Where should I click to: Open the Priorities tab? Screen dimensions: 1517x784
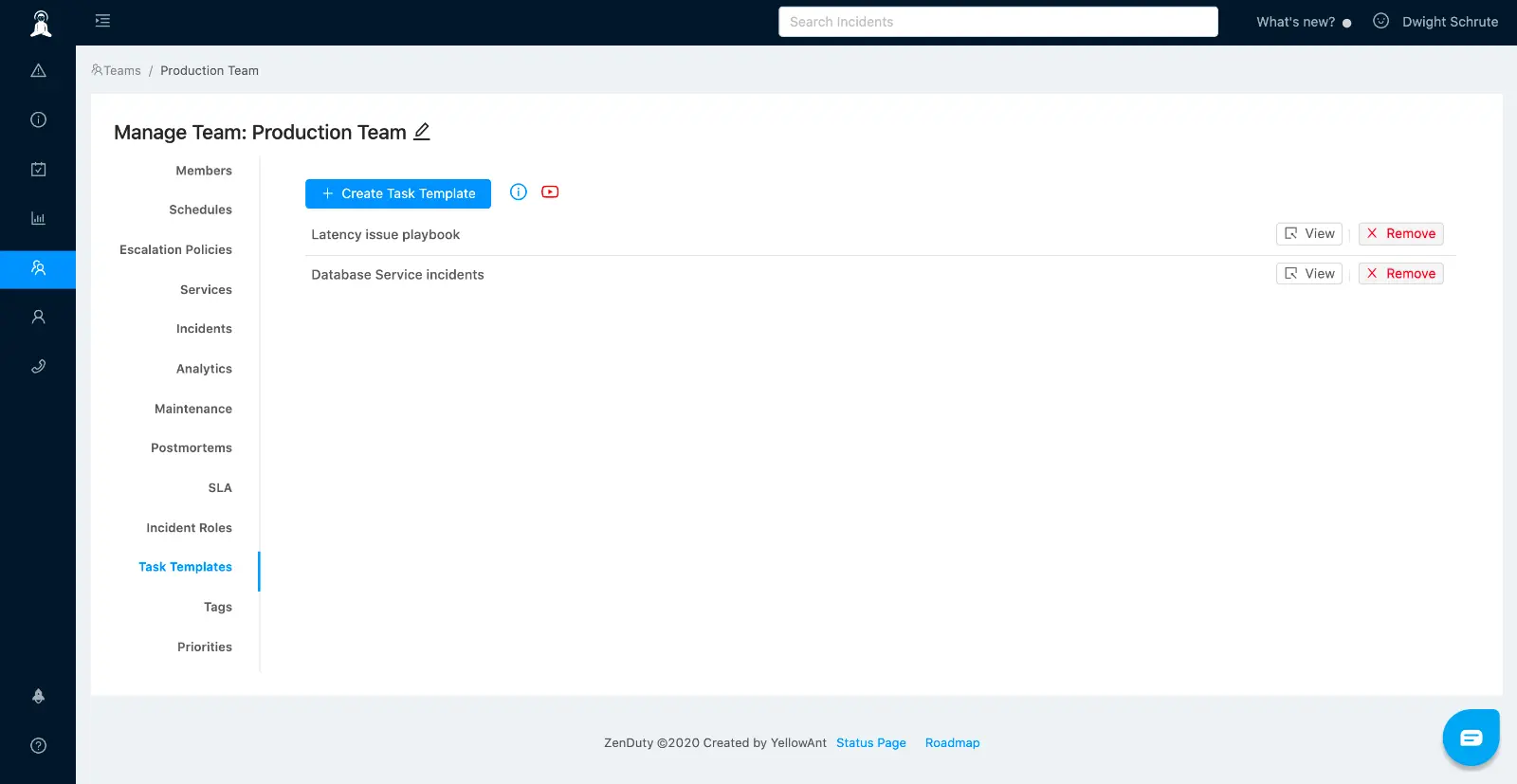pos(205,647)
